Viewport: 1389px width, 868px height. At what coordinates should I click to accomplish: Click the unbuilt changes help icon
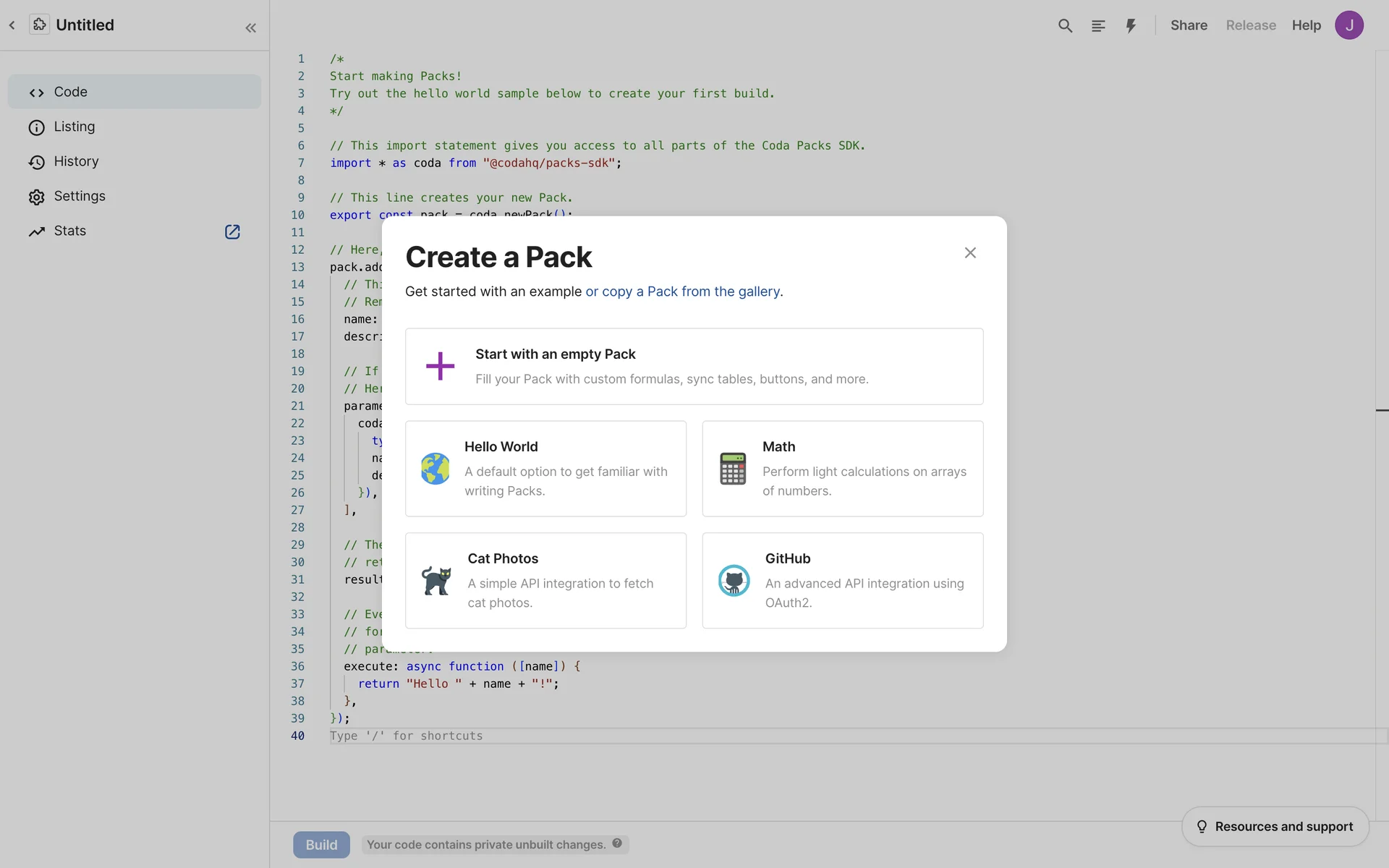[x=617, y=843]
